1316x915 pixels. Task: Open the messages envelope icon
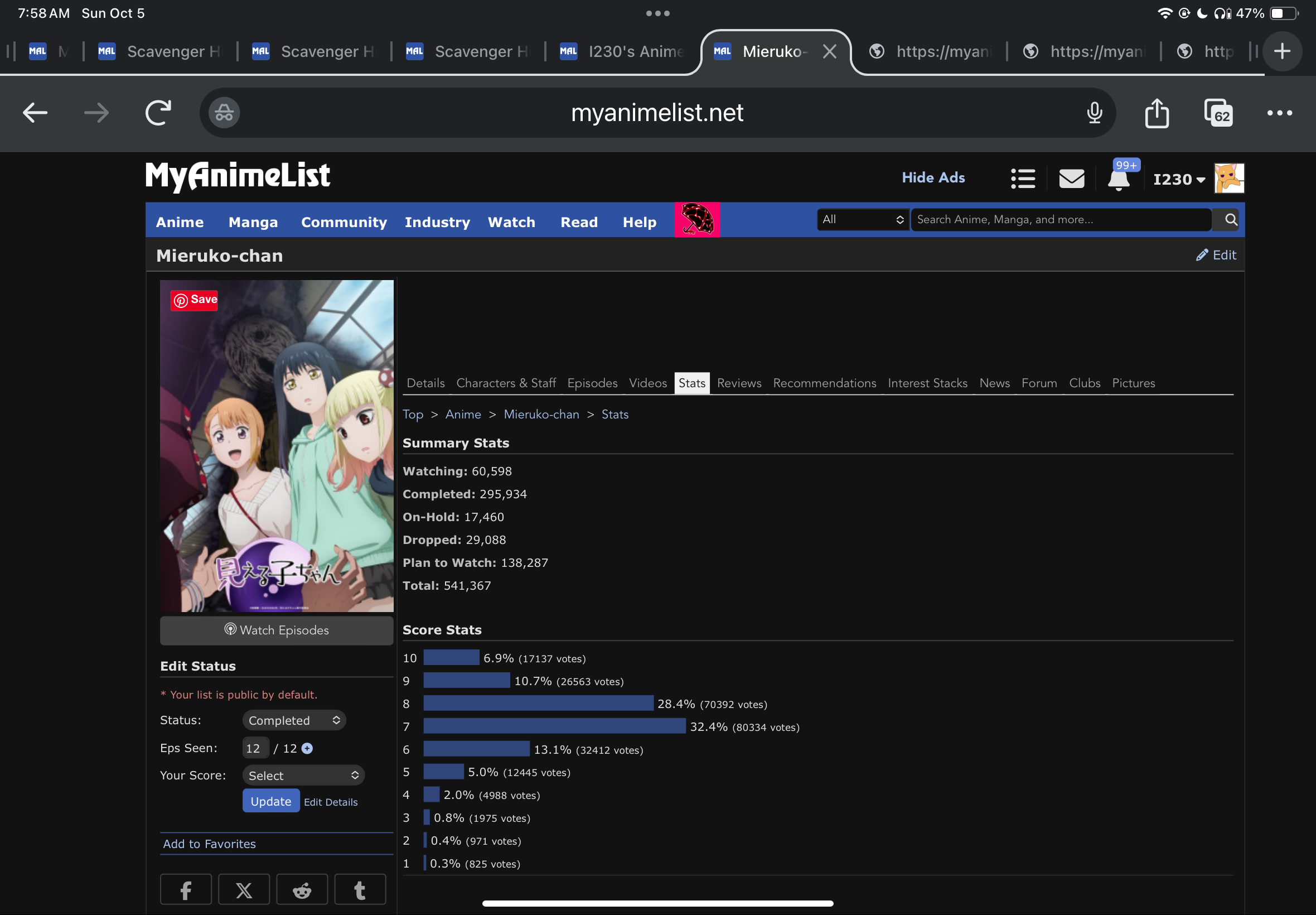(1071, 179)
